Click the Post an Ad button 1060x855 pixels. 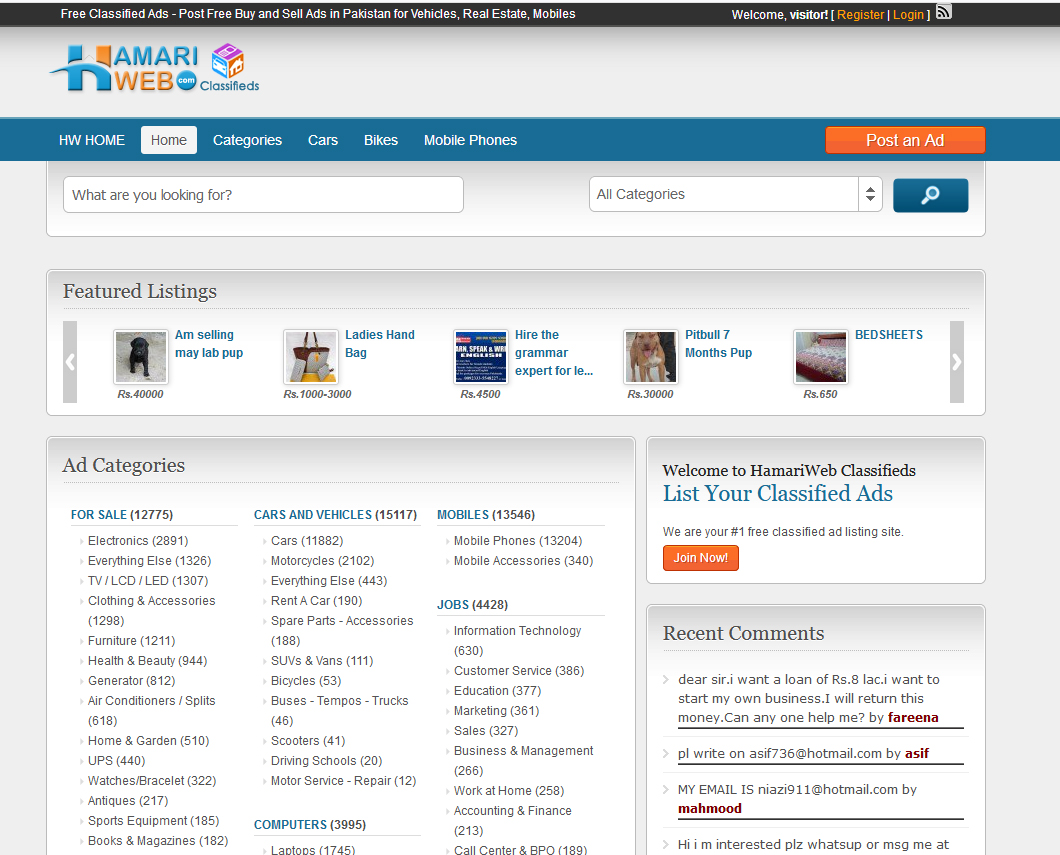(x=905, y=140)
